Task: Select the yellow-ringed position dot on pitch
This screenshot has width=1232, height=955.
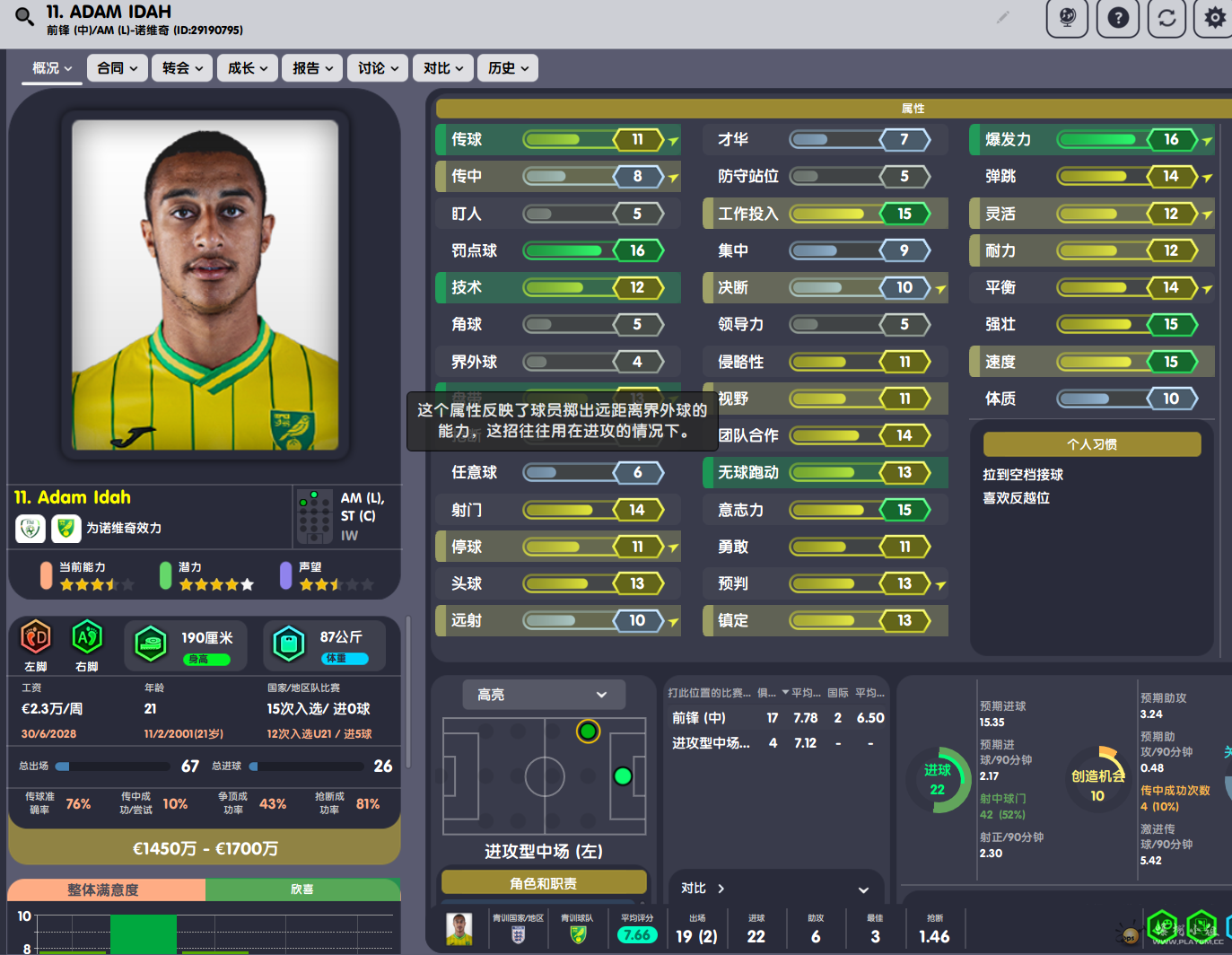Action: click(x=588, y=732)
